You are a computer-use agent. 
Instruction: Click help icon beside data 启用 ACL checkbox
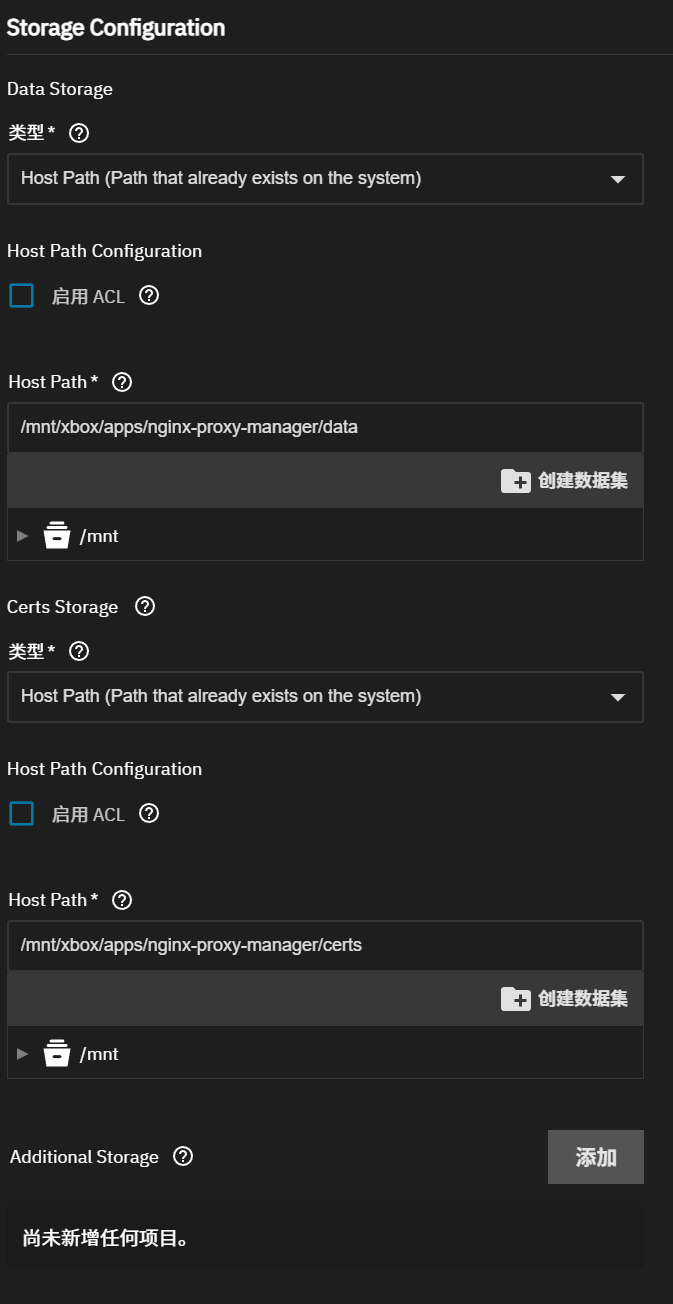pos(148,295)
